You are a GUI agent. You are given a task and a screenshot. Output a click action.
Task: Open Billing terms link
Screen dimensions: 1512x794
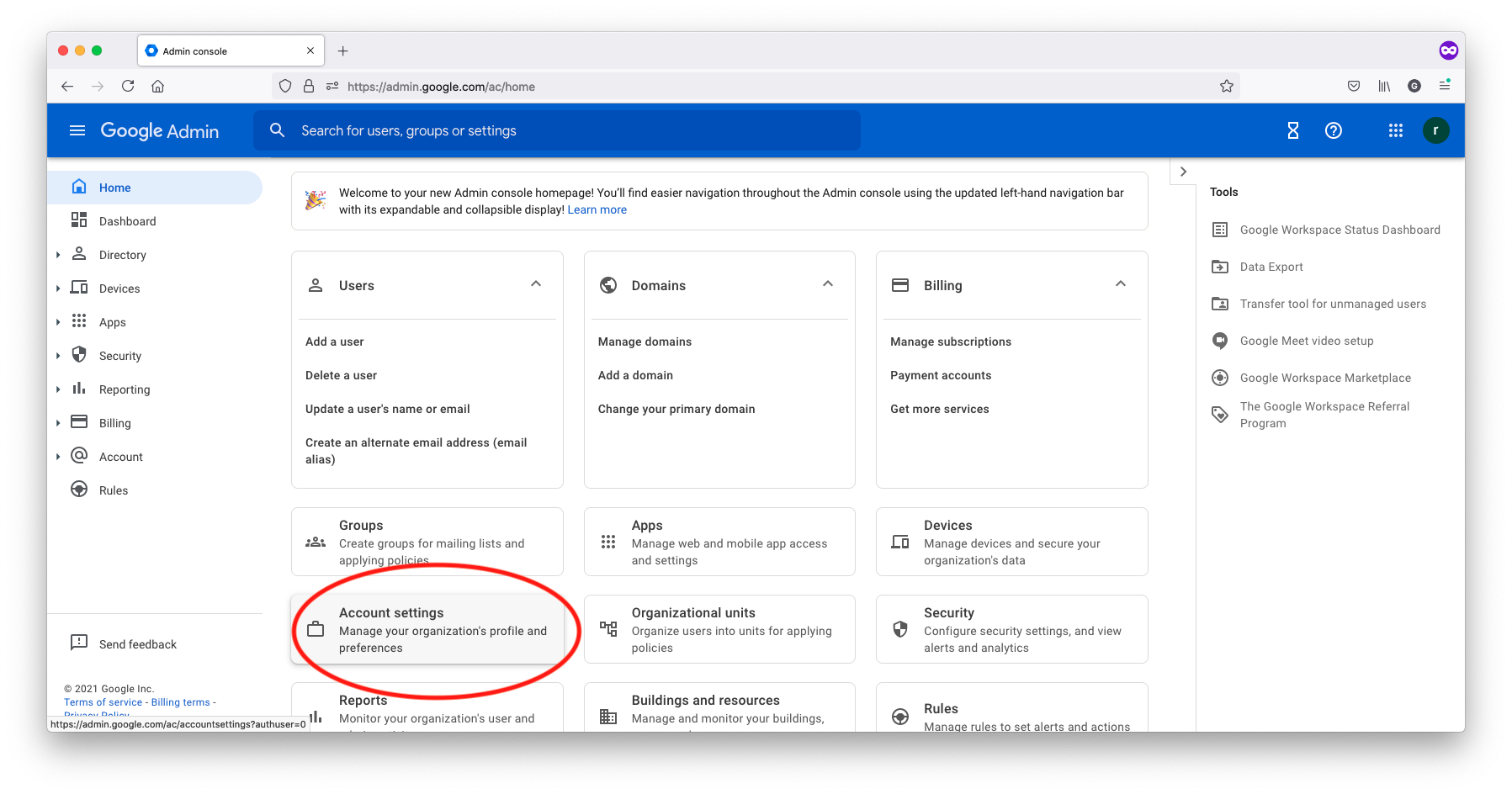click(181, 702)
